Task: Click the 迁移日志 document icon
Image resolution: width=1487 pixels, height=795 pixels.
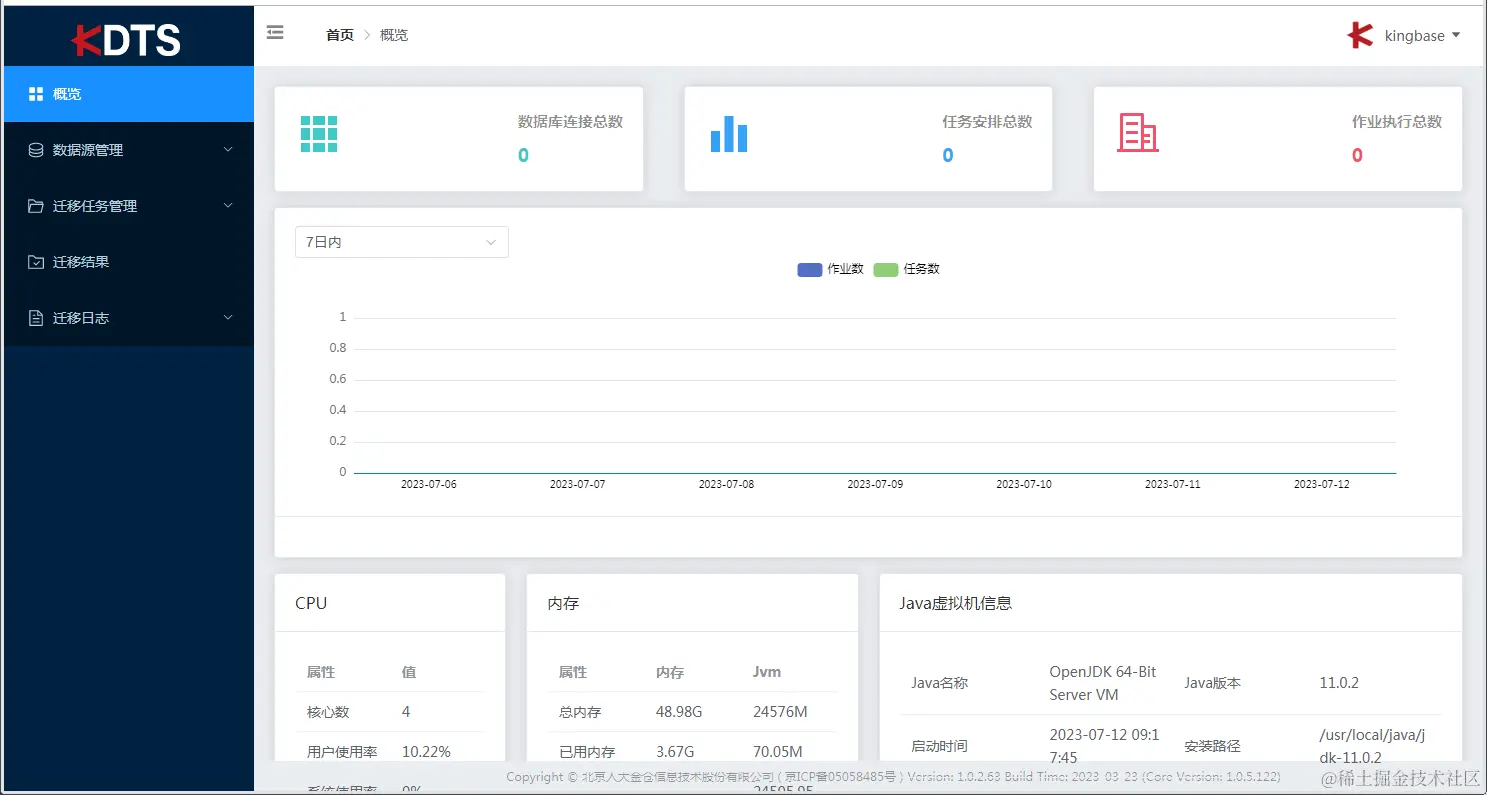Action: pyautogui.click(x=34, y=318)
